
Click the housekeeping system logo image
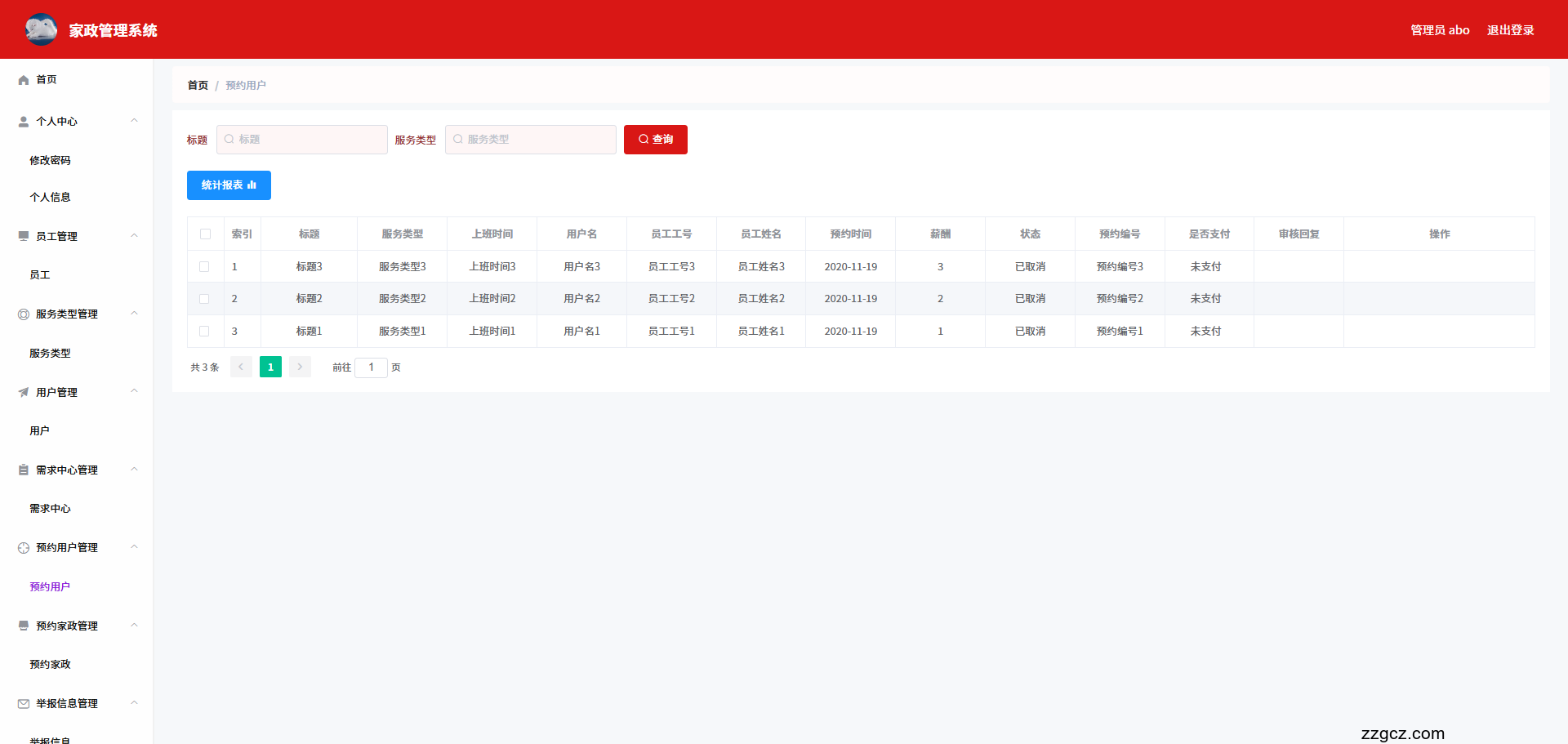point(41,29)
